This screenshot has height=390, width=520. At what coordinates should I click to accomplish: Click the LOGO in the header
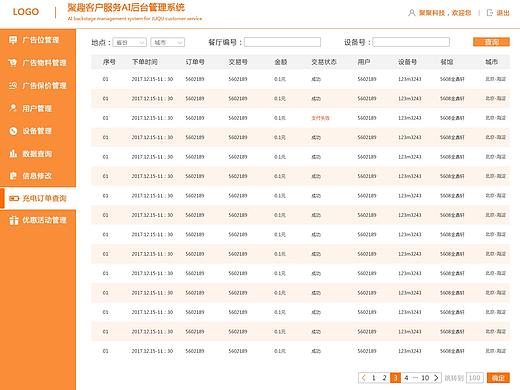(26, 12)
